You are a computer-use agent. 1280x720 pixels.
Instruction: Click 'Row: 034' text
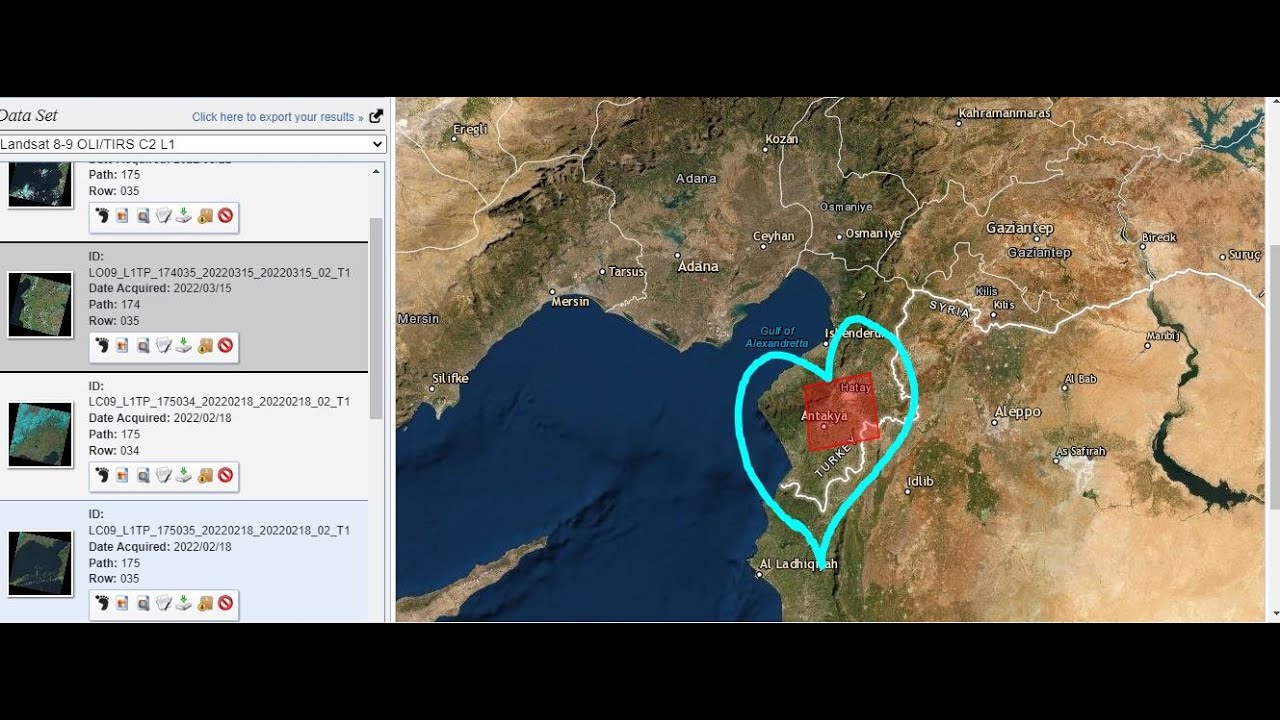114,450
